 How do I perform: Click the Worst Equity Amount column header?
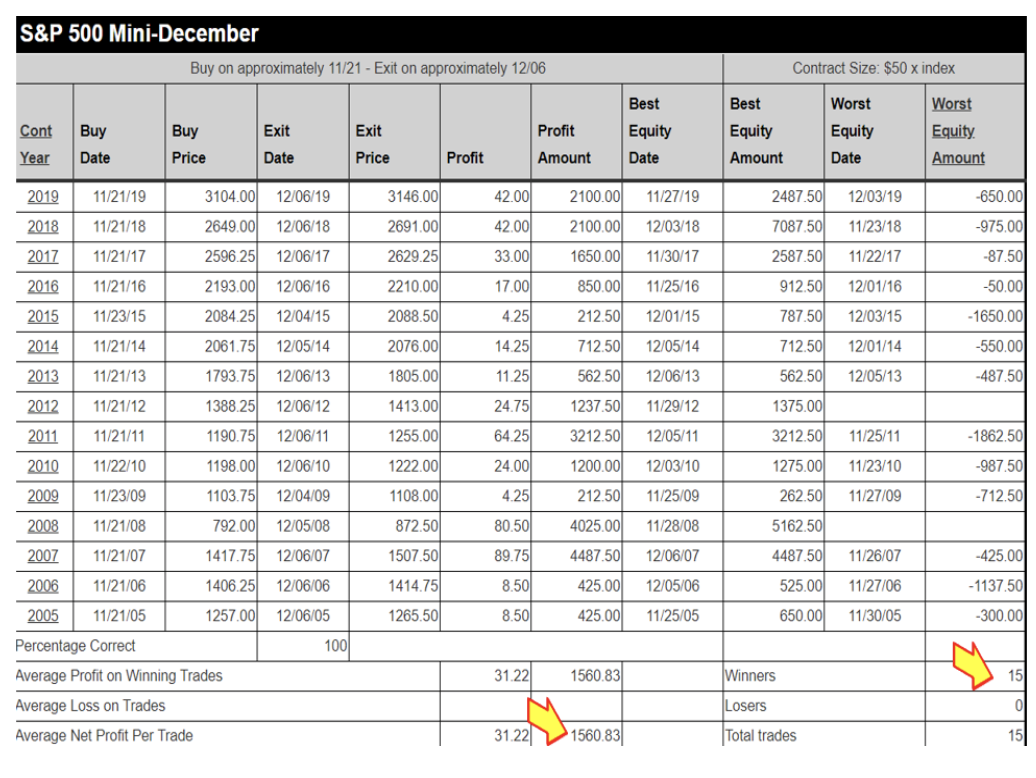click(957, 131)
